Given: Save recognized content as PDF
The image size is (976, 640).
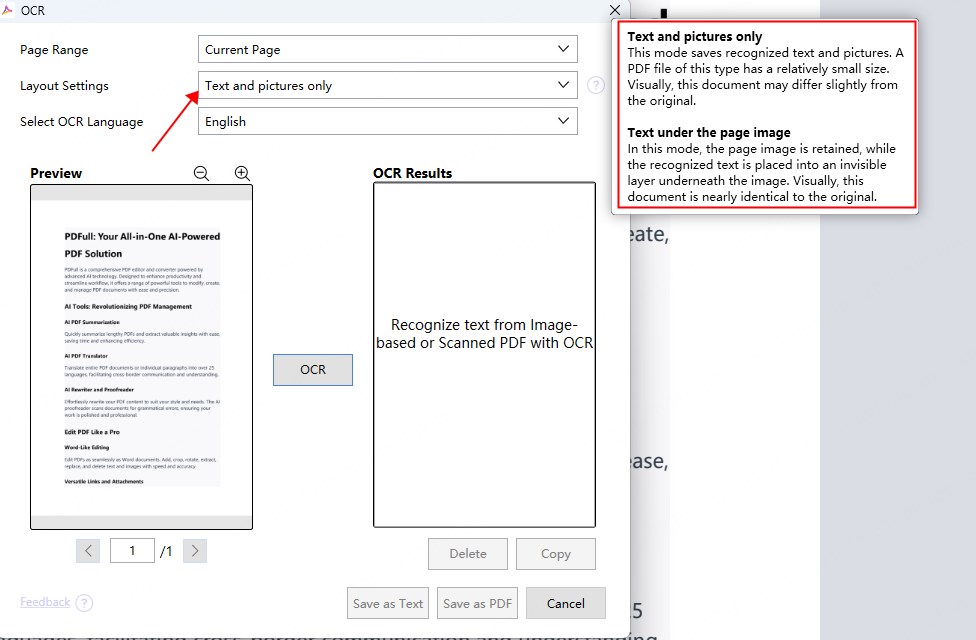Looking at the screenshot, I should point(477,602).
